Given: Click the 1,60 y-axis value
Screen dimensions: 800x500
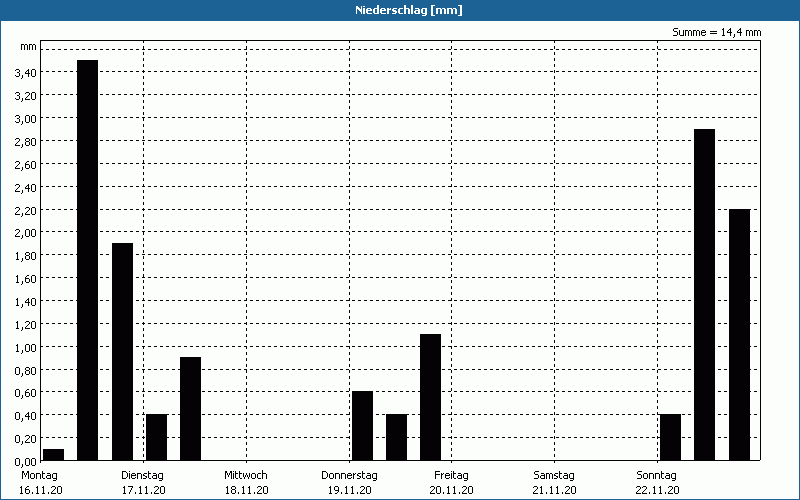Looking at the screenshot, I should (x=26, y=279).
